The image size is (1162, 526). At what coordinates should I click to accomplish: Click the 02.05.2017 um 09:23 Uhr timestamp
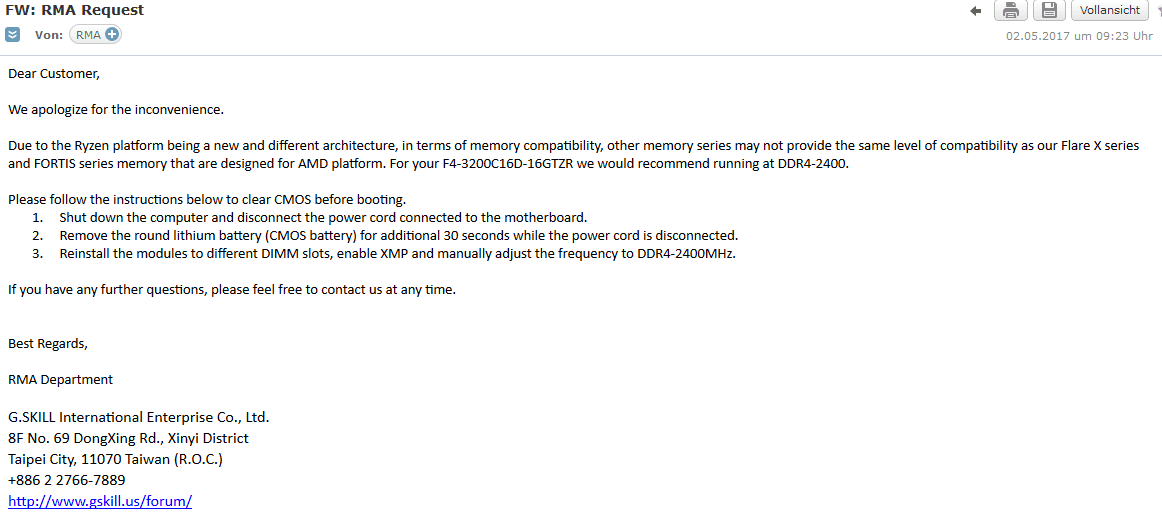pos(1078,36)
